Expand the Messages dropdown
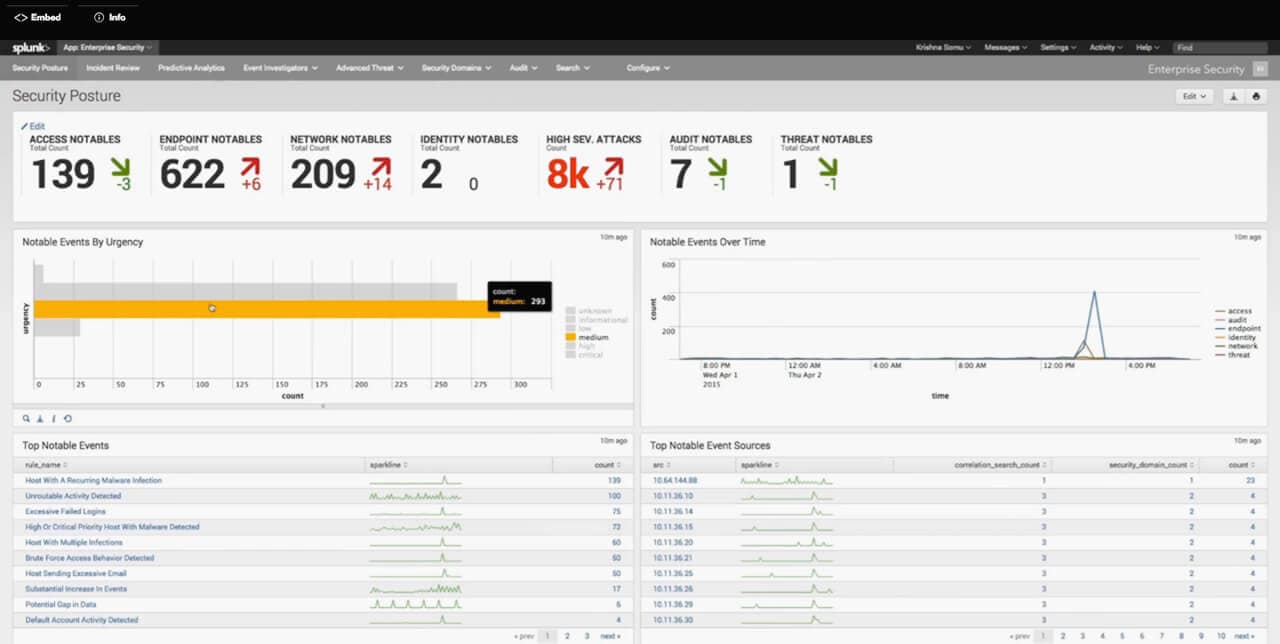This screenshot has width=1280, height=644. [1005, 47]
